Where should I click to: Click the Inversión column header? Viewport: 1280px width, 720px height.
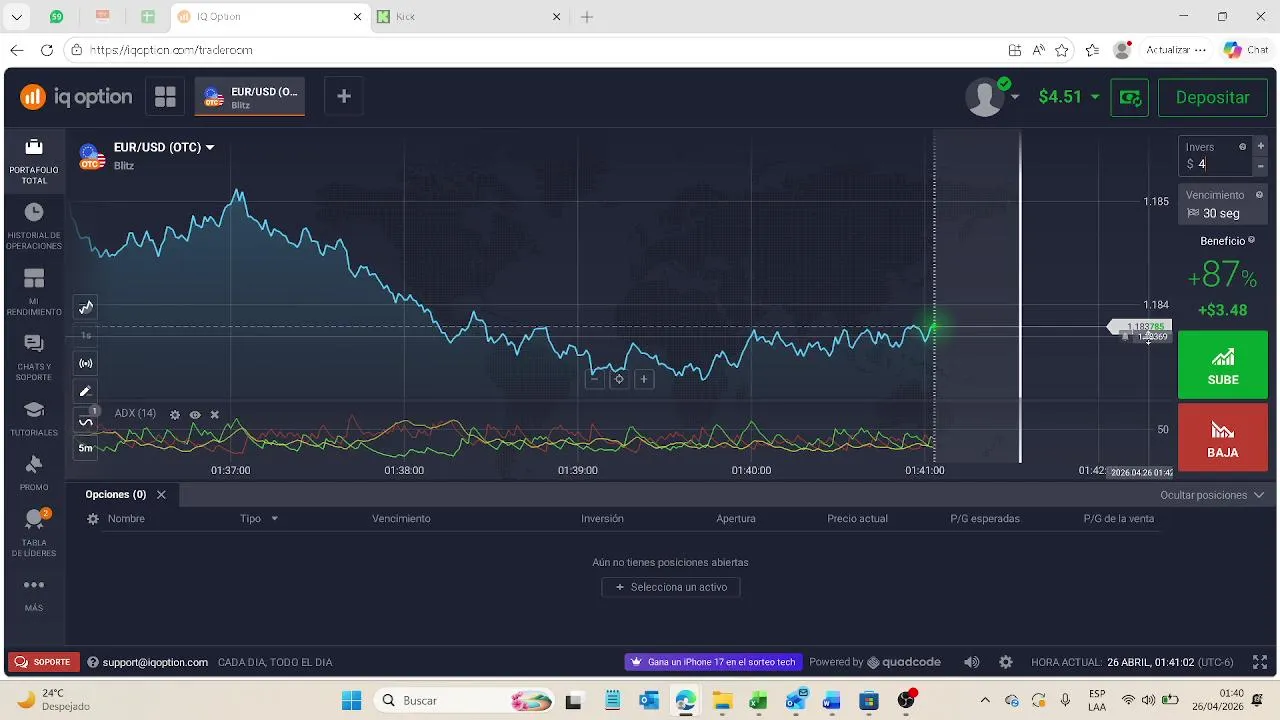(x=602, y=519)
